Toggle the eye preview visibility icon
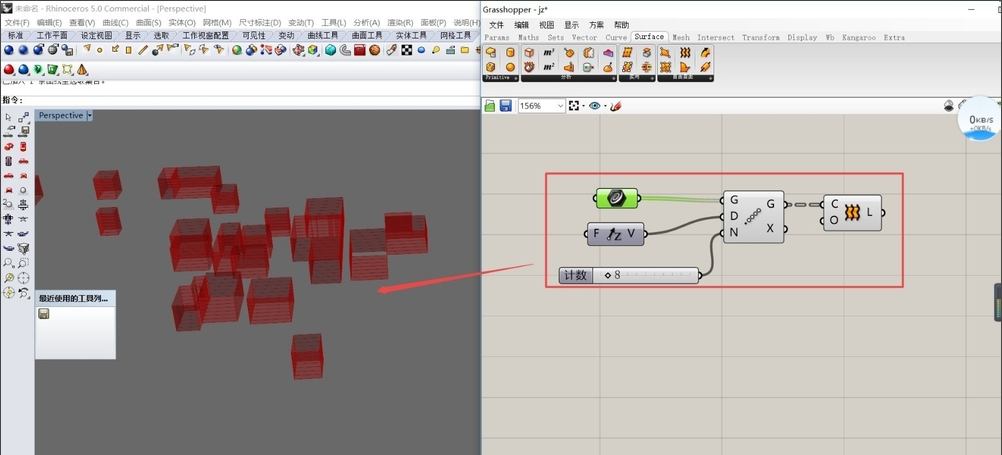The height and width of the screenshot is (455, 1002). (595, 106)
